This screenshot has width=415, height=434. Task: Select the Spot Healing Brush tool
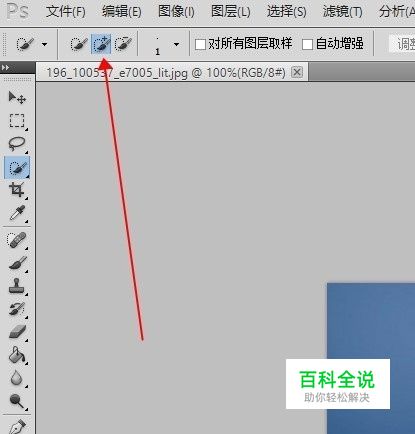point(17,240)
